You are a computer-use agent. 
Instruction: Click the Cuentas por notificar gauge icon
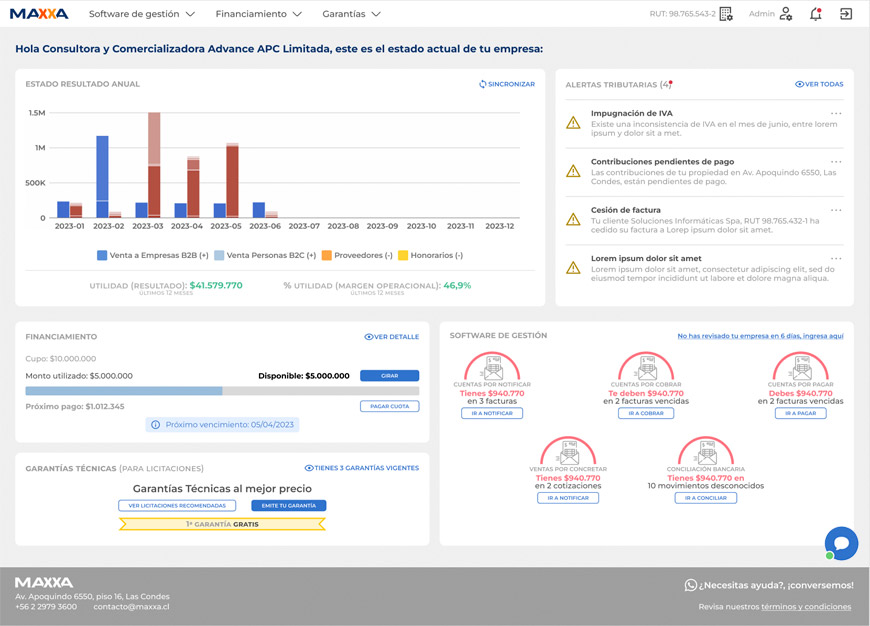492,366
